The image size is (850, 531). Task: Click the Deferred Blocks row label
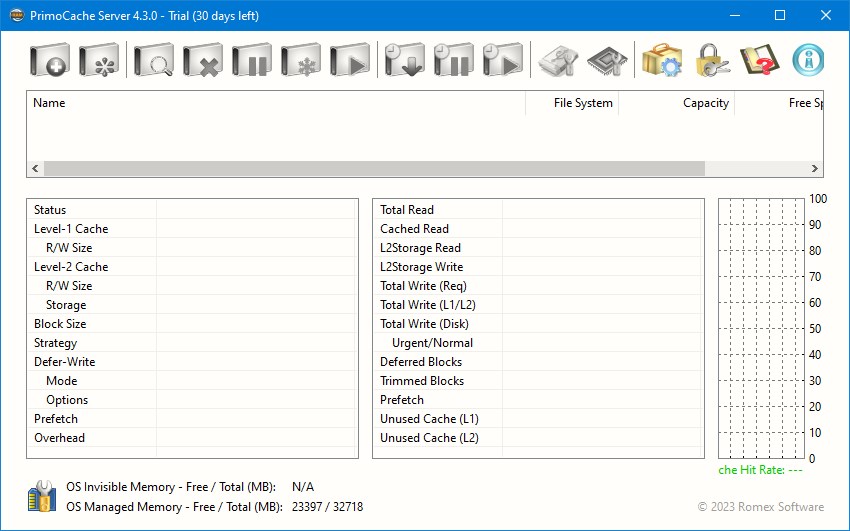click(421, 362)
